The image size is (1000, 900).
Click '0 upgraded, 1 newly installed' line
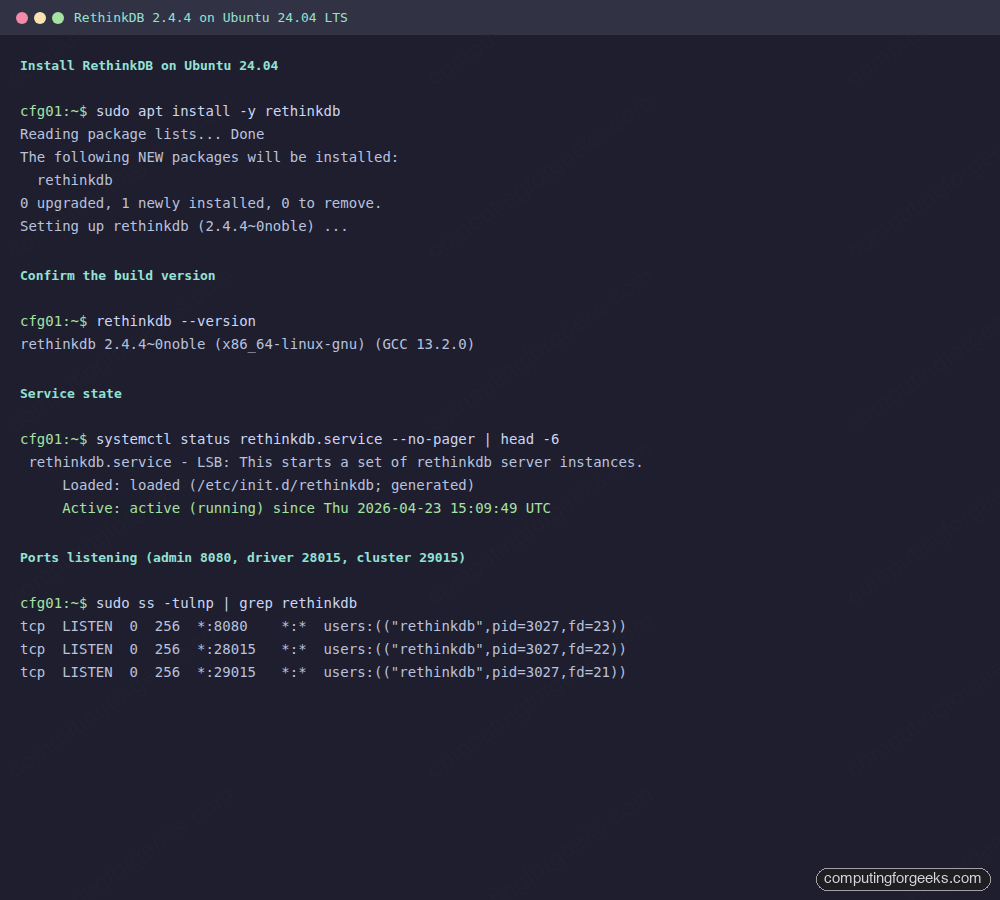click(x=200, y=203)
